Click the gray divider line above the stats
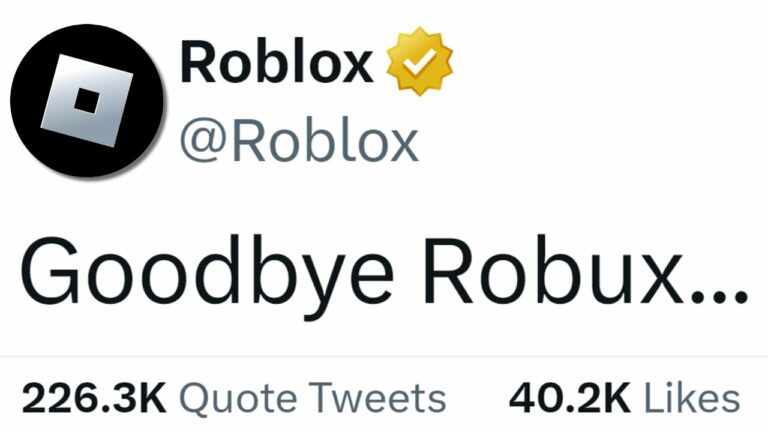The image size is (768, 432). [x=384, y=356]
